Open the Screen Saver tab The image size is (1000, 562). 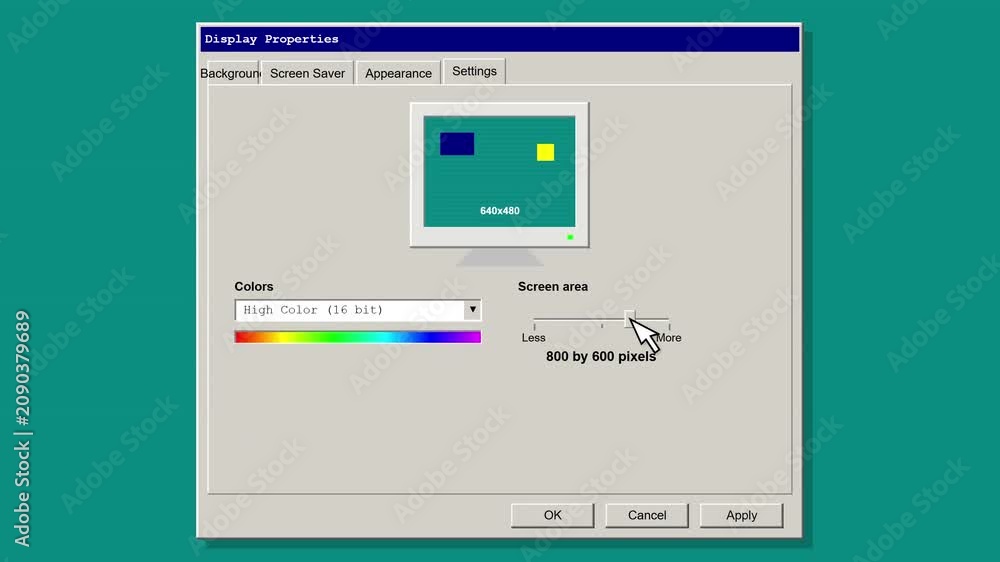pos(307,73)
